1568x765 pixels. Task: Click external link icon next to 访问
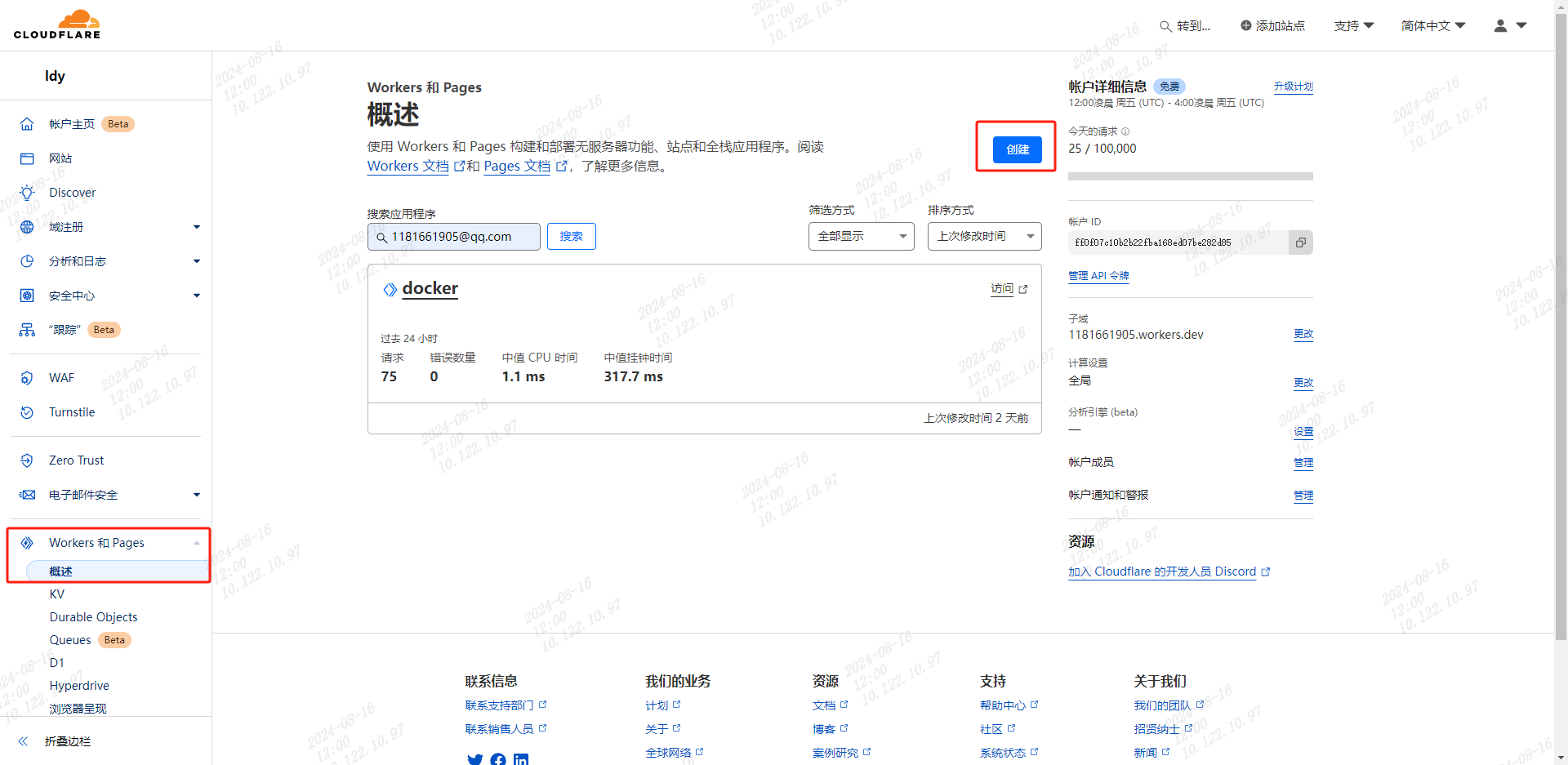pos(1023,289)
